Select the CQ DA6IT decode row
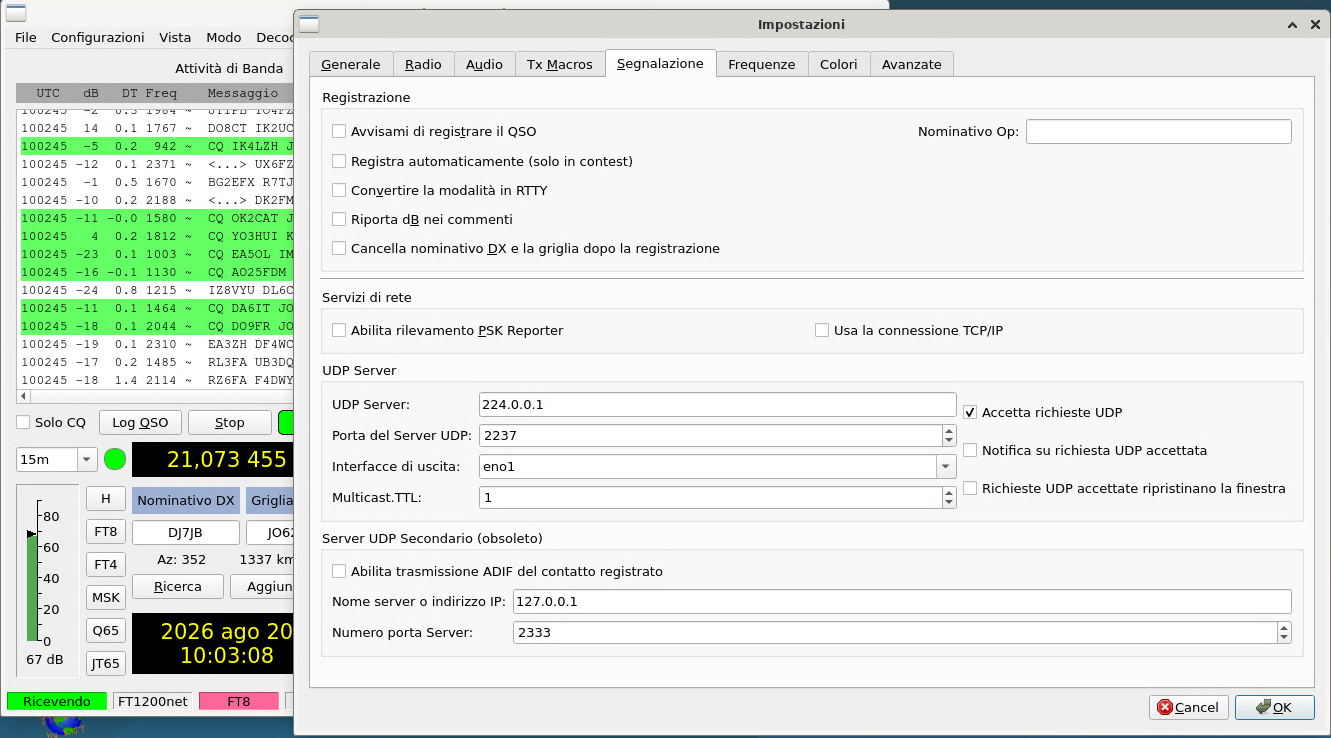The height and width of the screenshot is (738, 1331). coord(157,308)
